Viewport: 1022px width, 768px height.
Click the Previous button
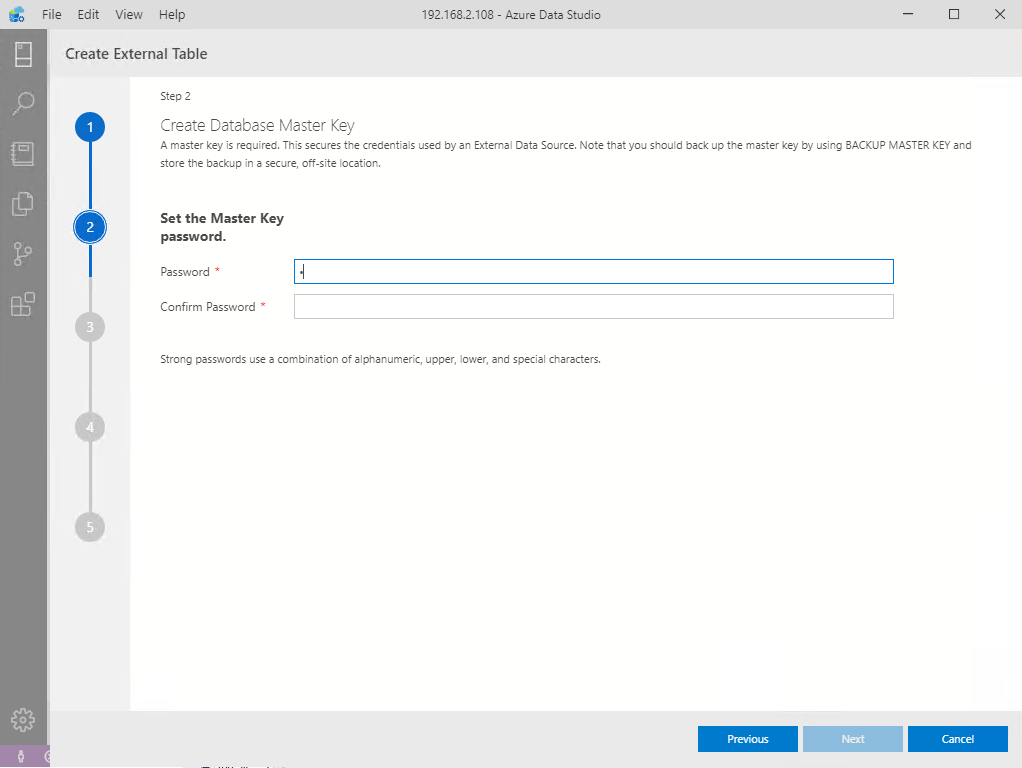(747, 739)
